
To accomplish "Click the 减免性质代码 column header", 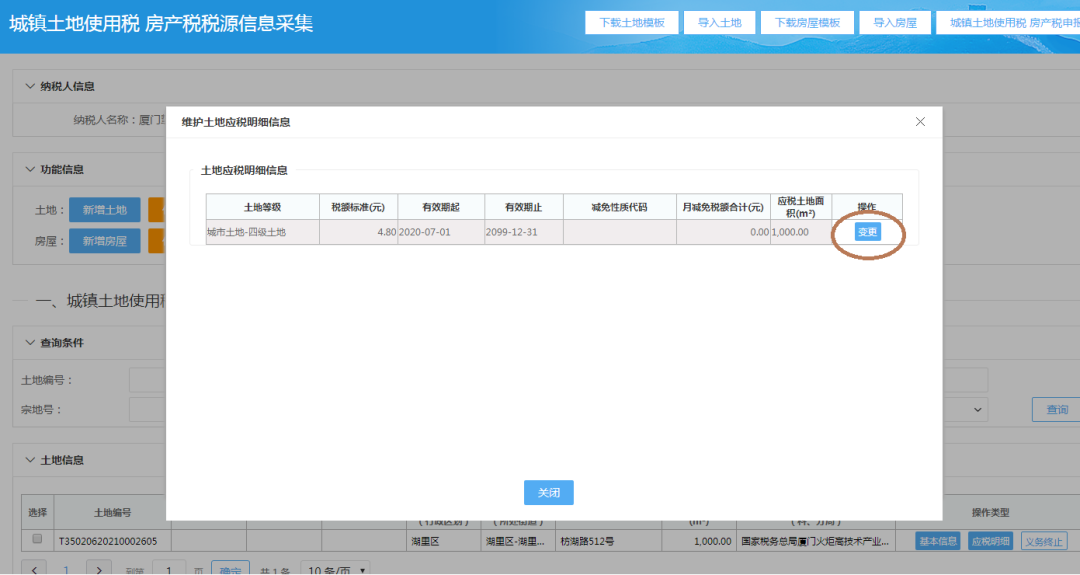I will (x=619, y=207).
